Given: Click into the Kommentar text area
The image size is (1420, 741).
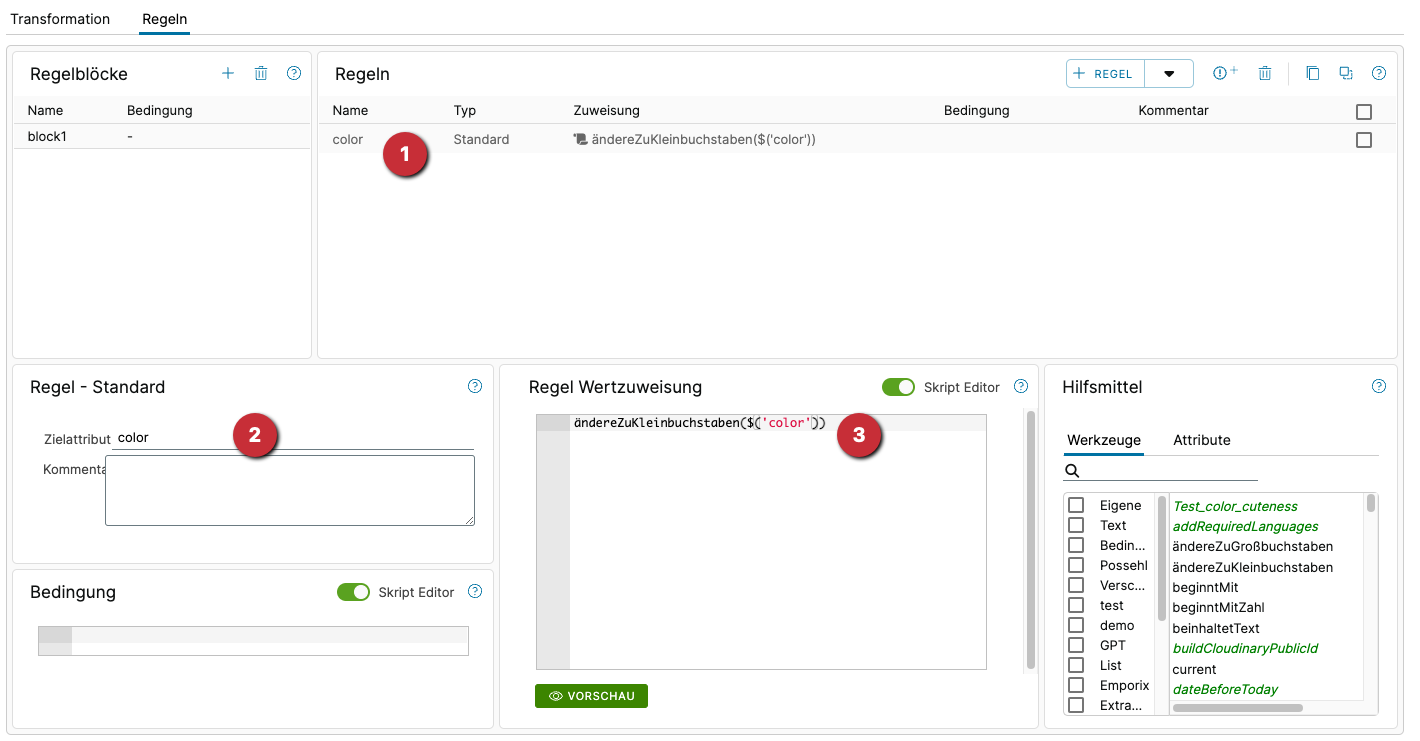Looking at the screenshot, I should click(289, 490).
